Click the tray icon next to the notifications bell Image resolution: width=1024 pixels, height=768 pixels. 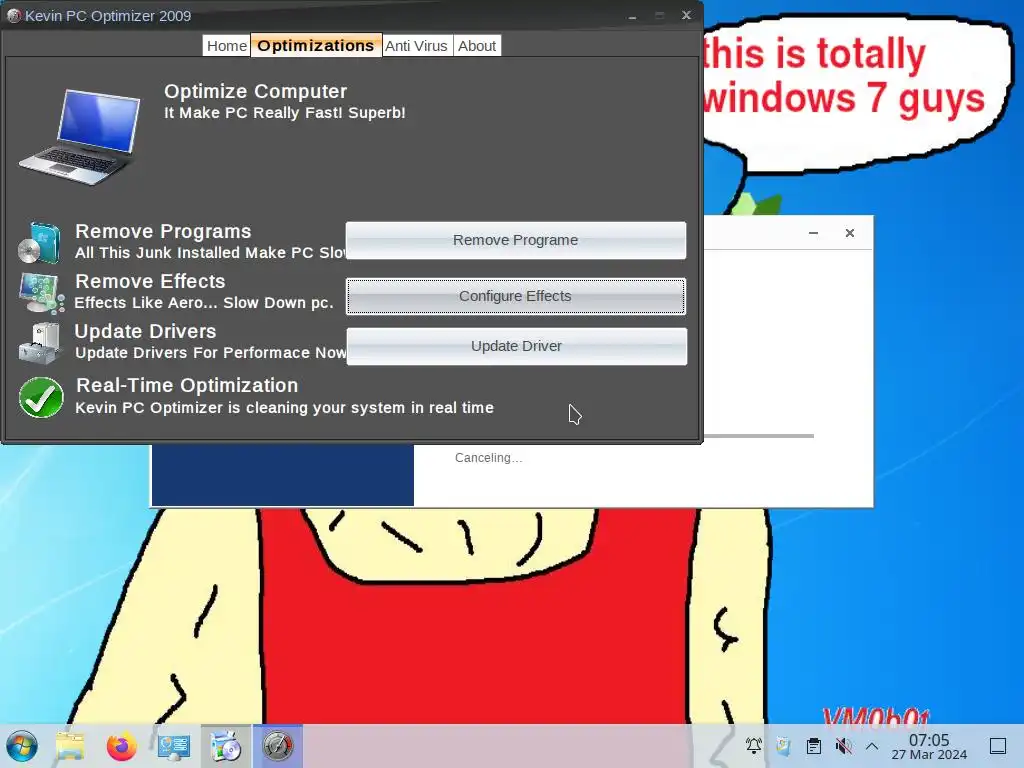[783, 746]
